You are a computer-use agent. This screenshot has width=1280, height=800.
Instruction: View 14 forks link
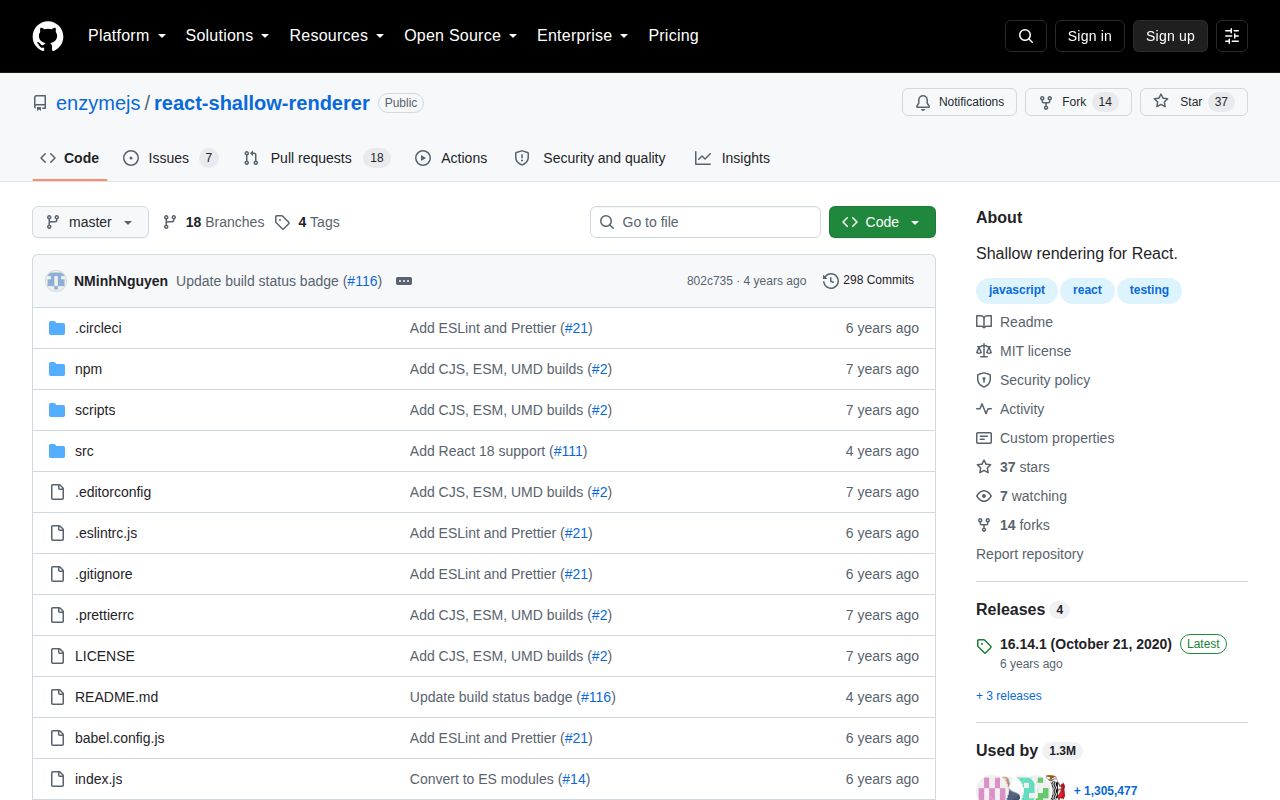(x=1013, y=525)
